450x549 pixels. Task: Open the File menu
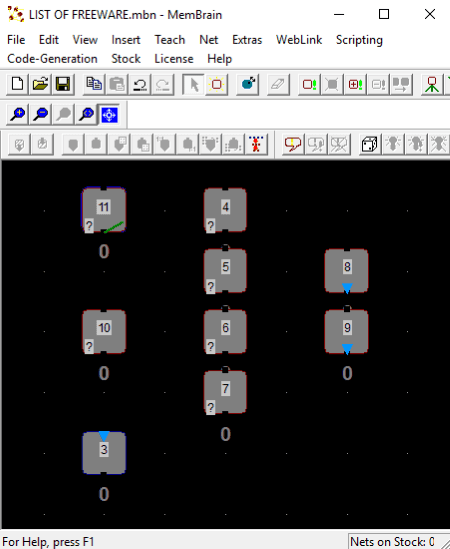16,40
